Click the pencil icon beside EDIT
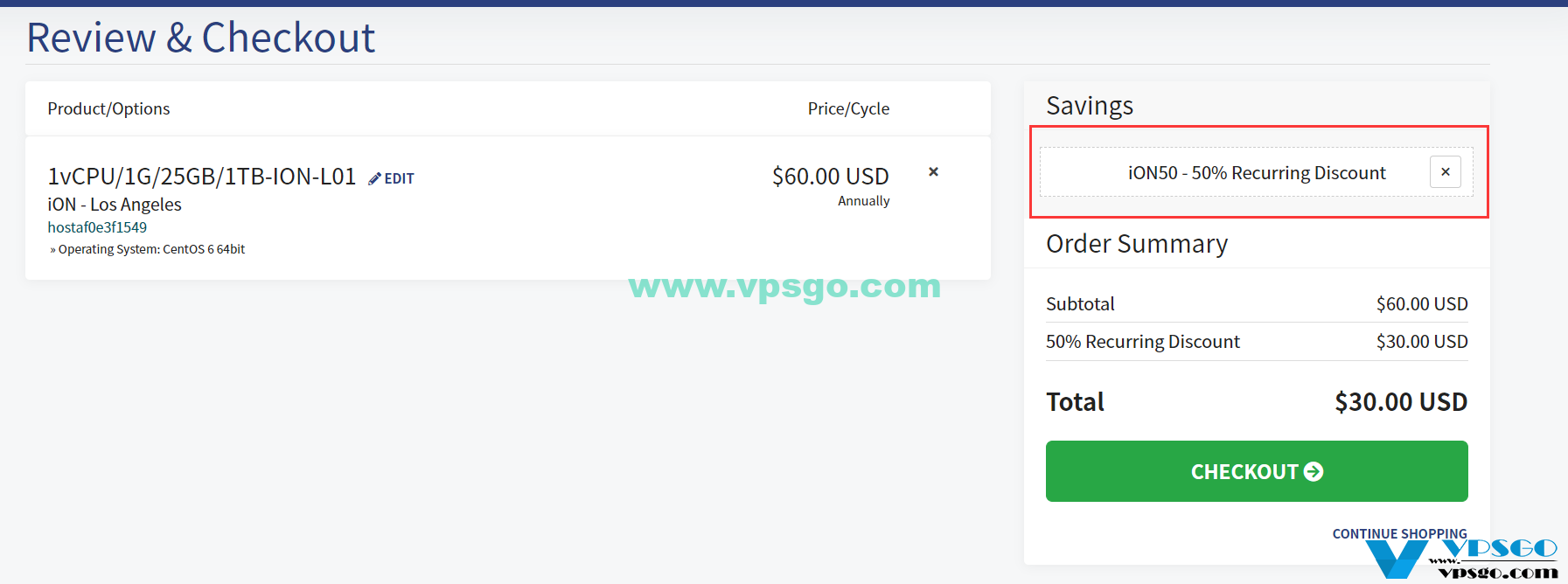Image resolution: width=1568 pixels, height=584 pixels. [x=374, y=178]
